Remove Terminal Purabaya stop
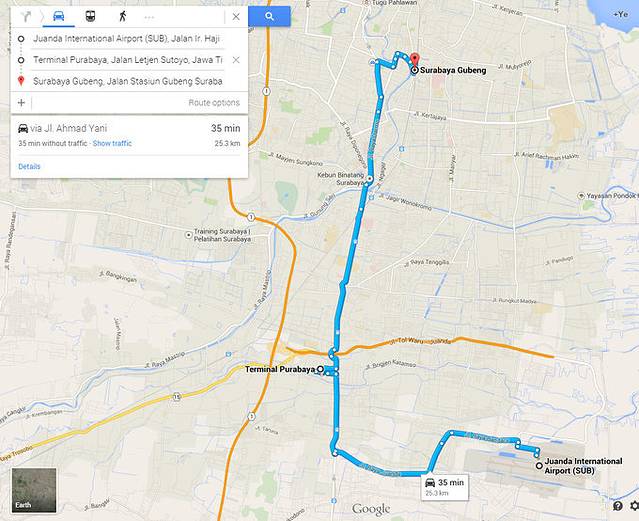The image size is (639, 521). 236,60
